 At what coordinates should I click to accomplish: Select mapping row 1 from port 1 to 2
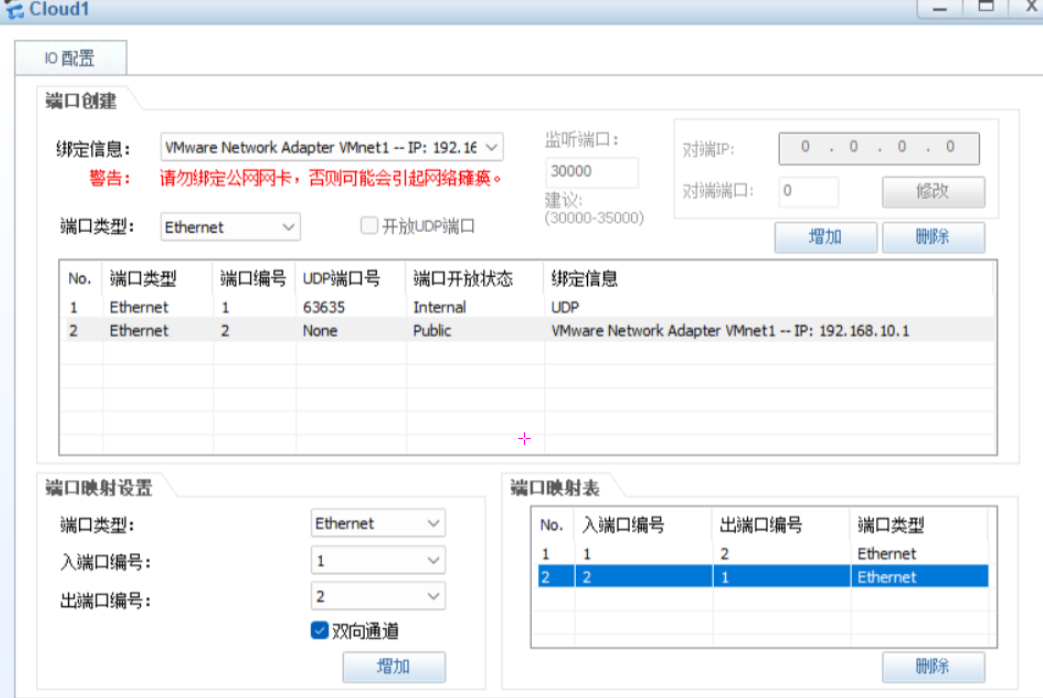[763, 554]
